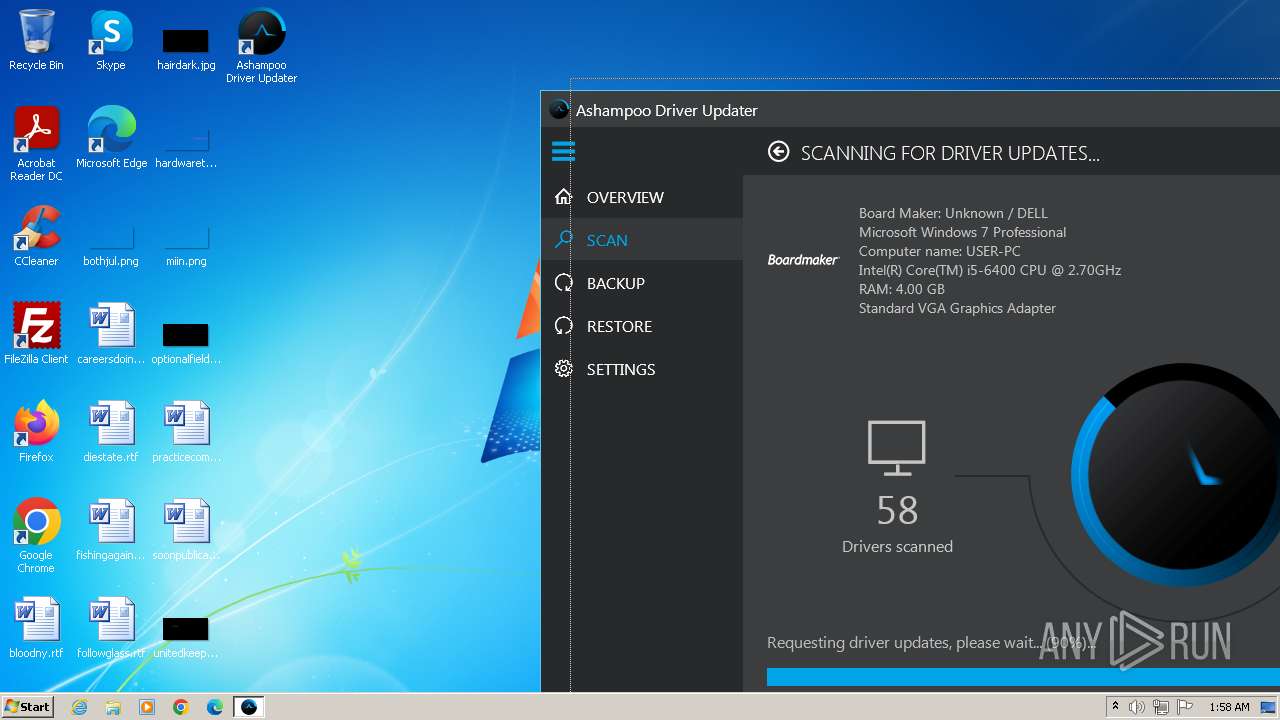The image size is (1280, 720).
Task: Click the Scan magnifier icon
Action: pos(564,240)
